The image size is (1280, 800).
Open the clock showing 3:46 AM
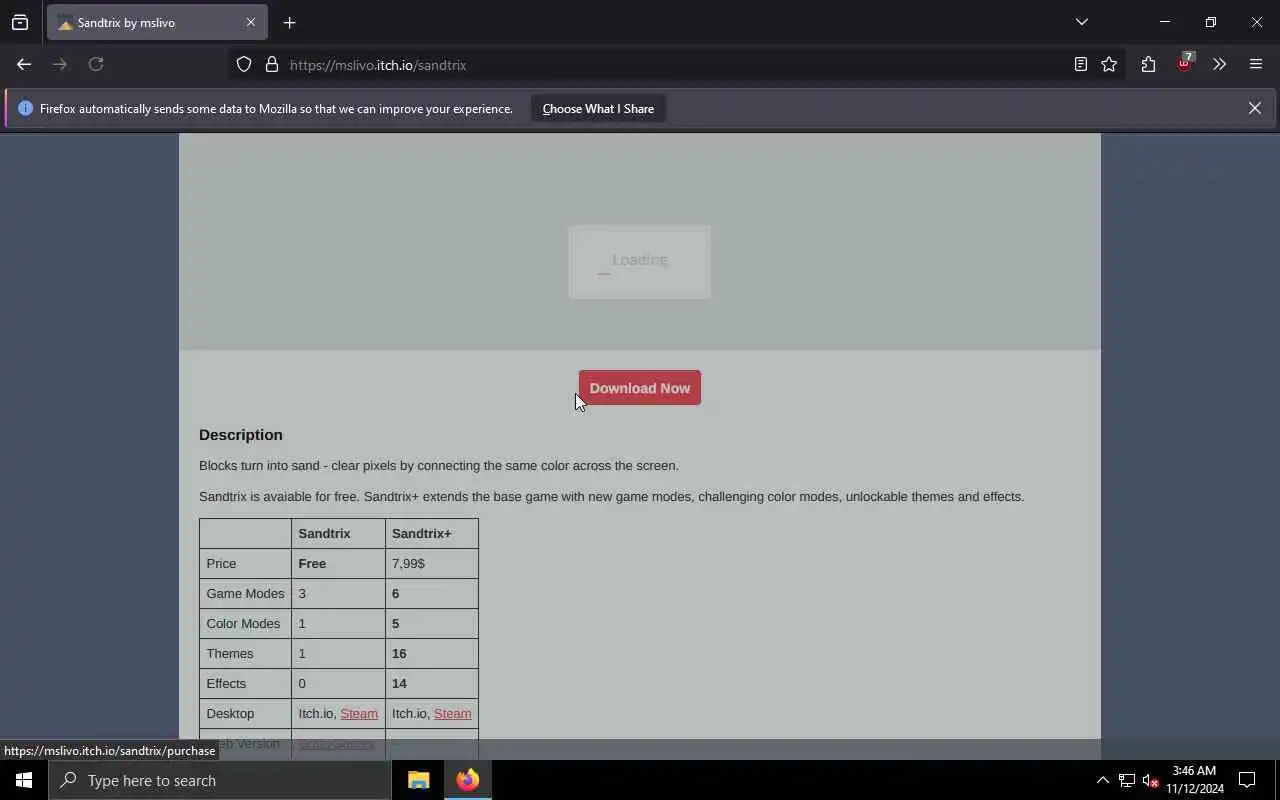point(1194,780)
